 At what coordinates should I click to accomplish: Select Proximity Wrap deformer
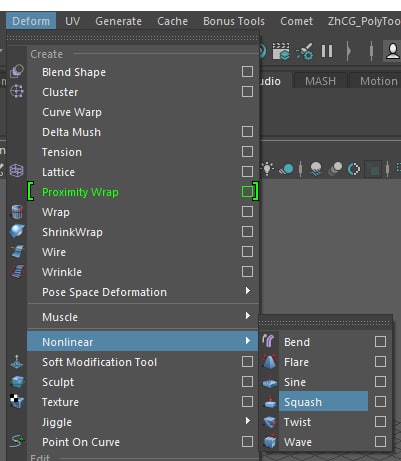pos(80,192)
